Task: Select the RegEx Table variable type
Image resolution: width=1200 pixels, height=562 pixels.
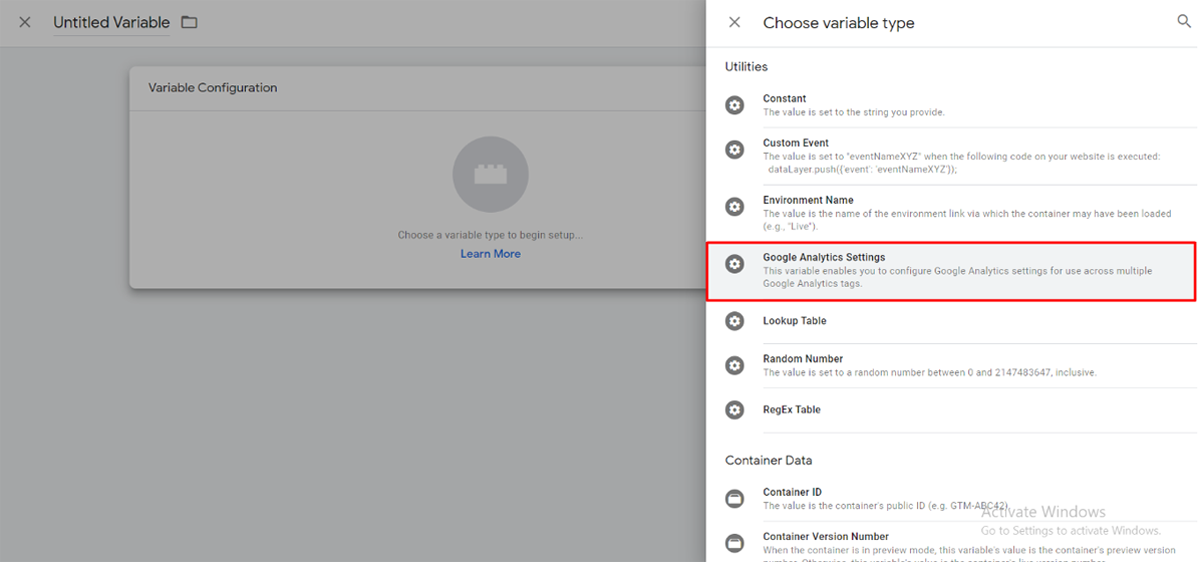Action: (x=951, y=410)
